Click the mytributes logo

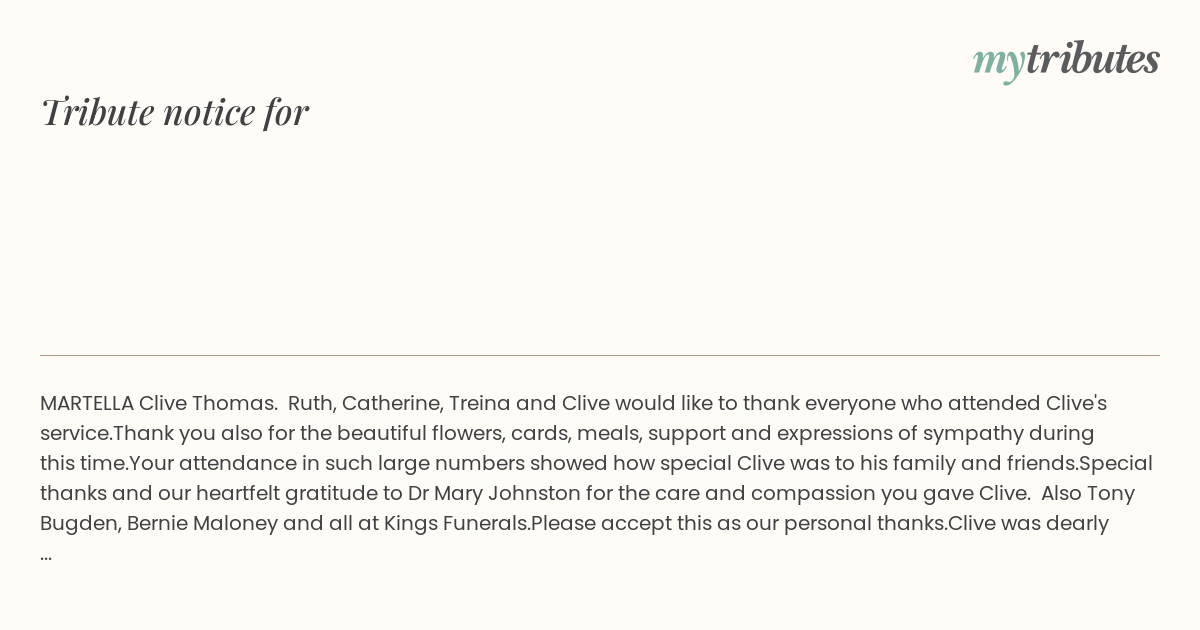1066,60
